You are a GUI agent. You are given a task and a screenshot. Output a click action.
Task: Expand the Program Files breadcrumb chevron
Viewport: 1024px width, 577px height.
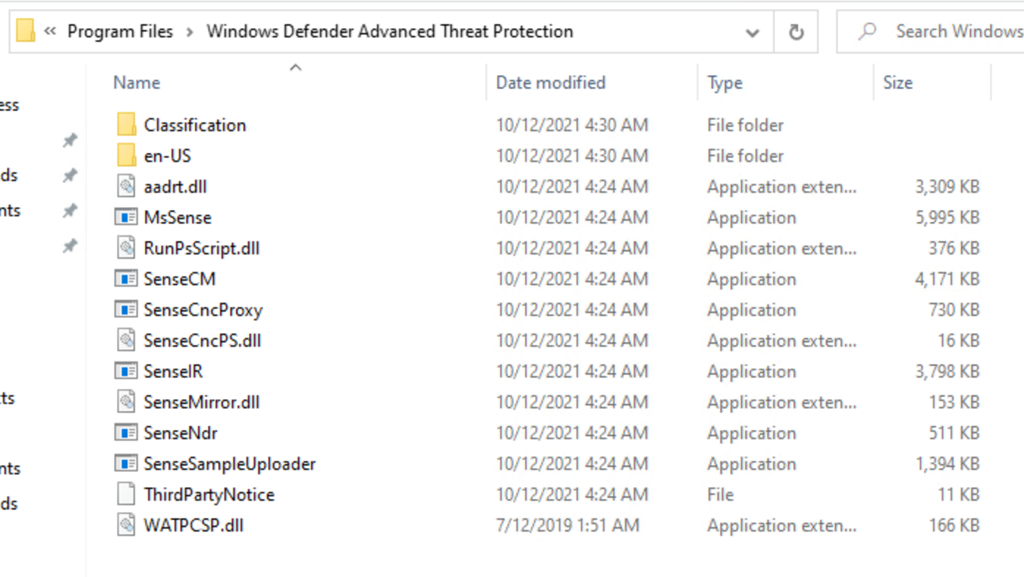click(x=190, y=32)
